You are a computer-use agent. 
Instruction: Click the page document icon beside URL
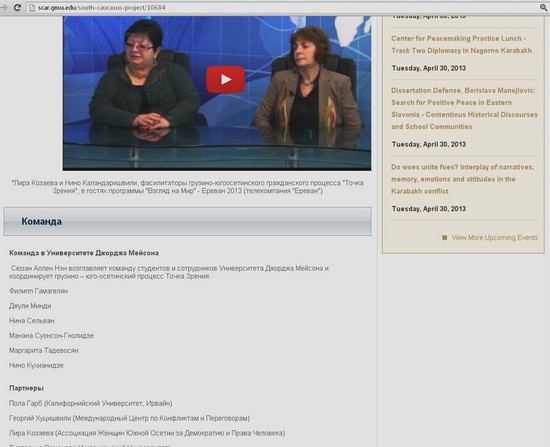32,7
